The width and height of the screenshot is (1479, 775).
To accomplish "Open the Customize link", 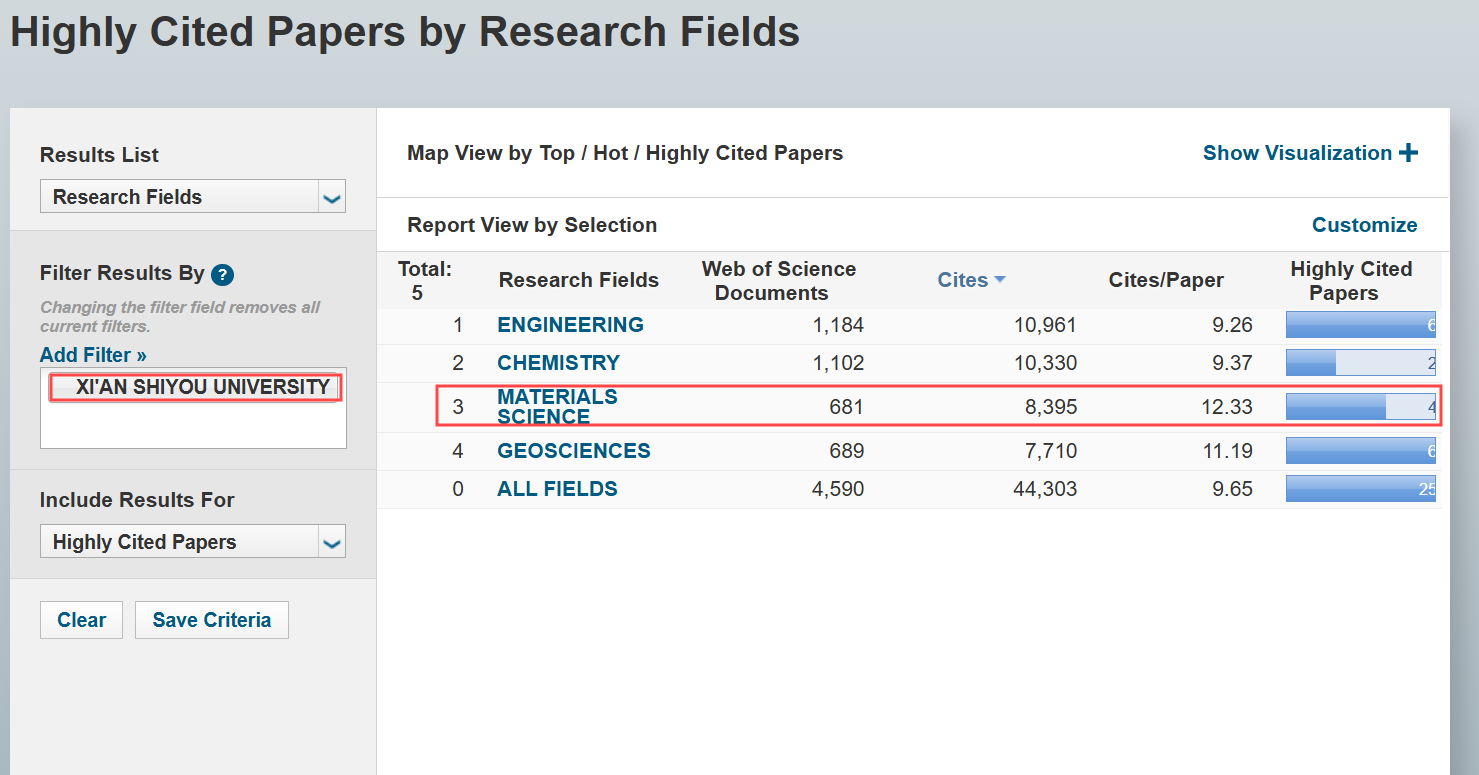I will tap(1364, 224).
